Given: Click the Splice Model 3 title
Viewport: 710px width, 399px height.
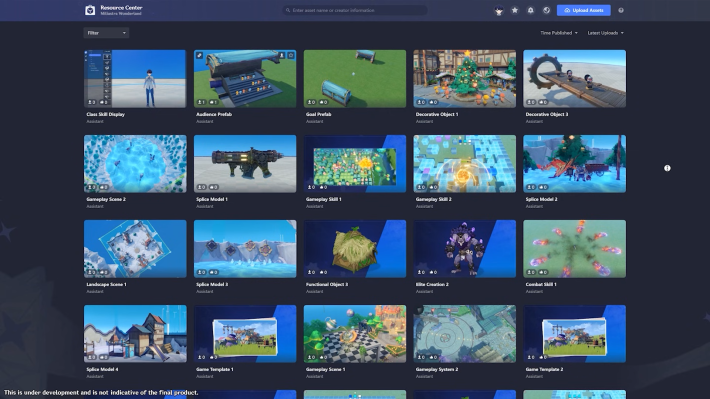Looking at the screenshot, I should [x=212, y=284].
